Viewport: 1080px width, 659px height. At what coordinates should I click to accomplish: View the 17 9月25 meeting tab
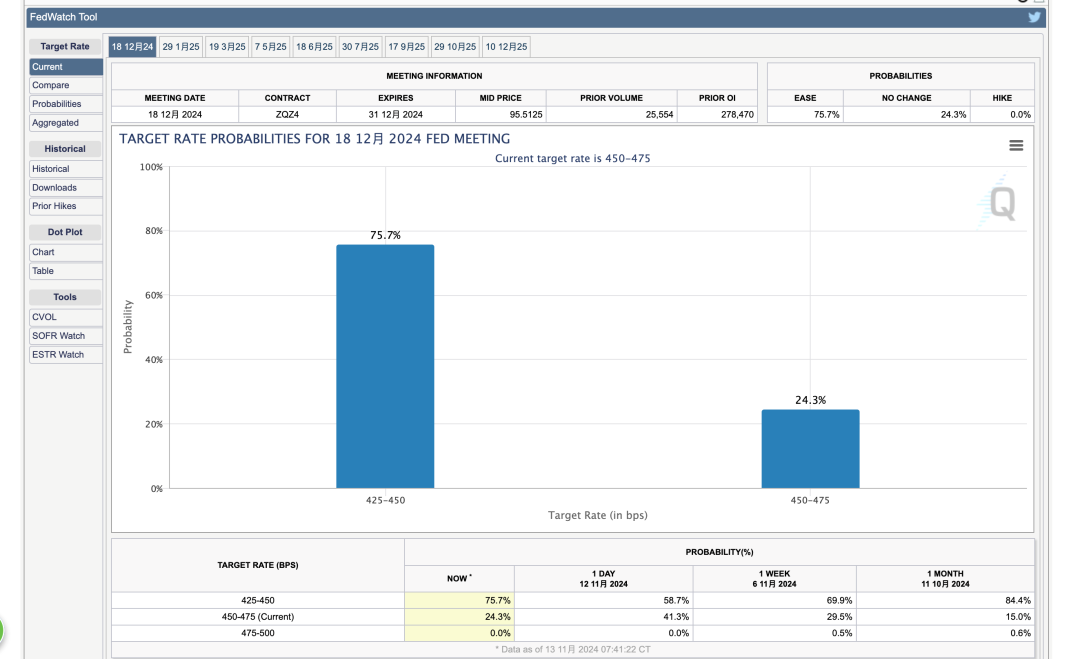click(406, 47)
